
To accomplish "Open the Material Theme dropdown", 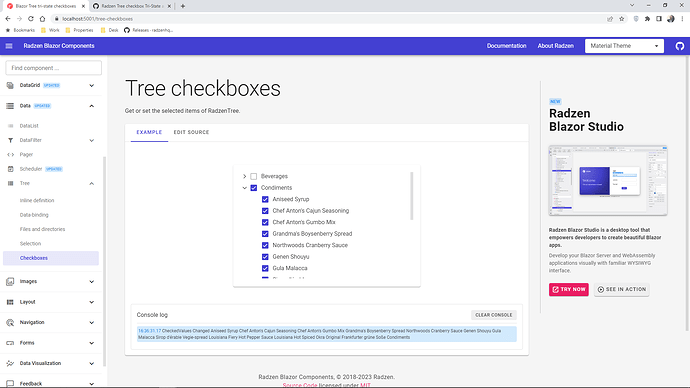I will [x=624, y=46].
